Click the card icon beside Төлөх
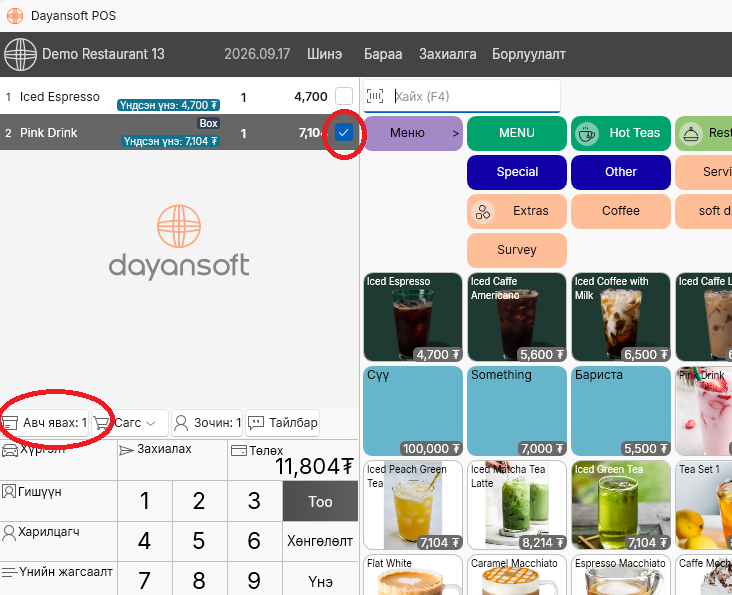The width and height of the screenshot is (732, 595). (239, 450)
